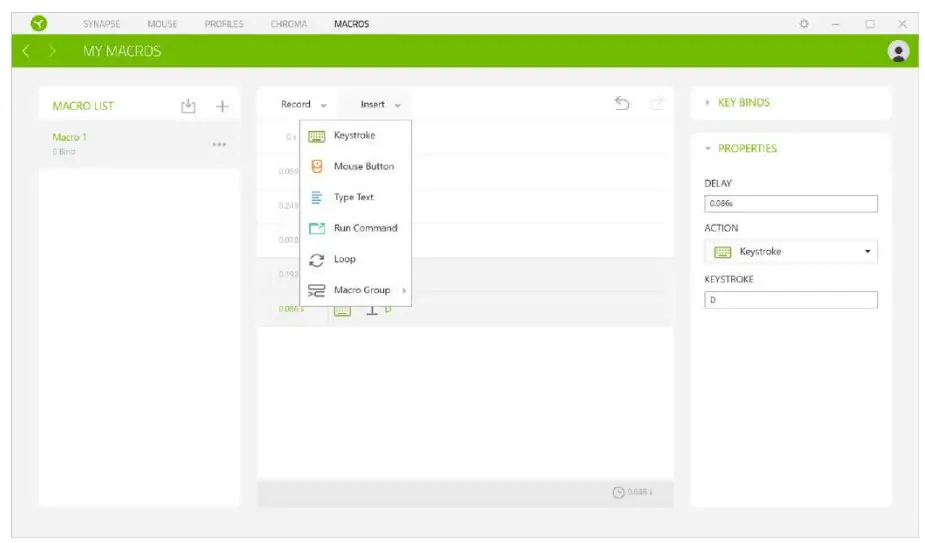
Task: Click the clock icon in the total time bar
Action: click(x=618, y=492)
